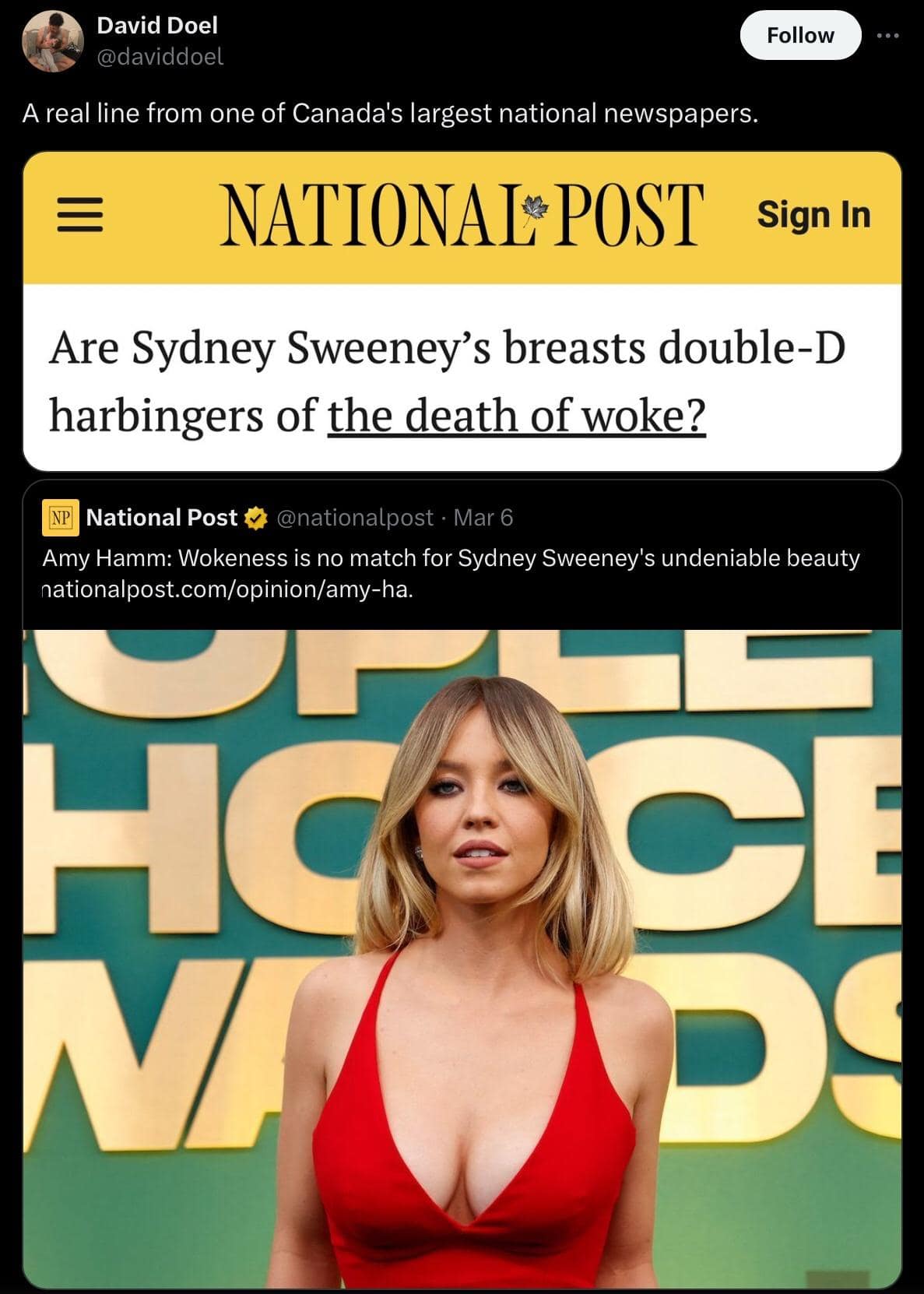Open the @nationalpost handle
This screenshot has height=1294, width=924.
[x=355, y=518]
